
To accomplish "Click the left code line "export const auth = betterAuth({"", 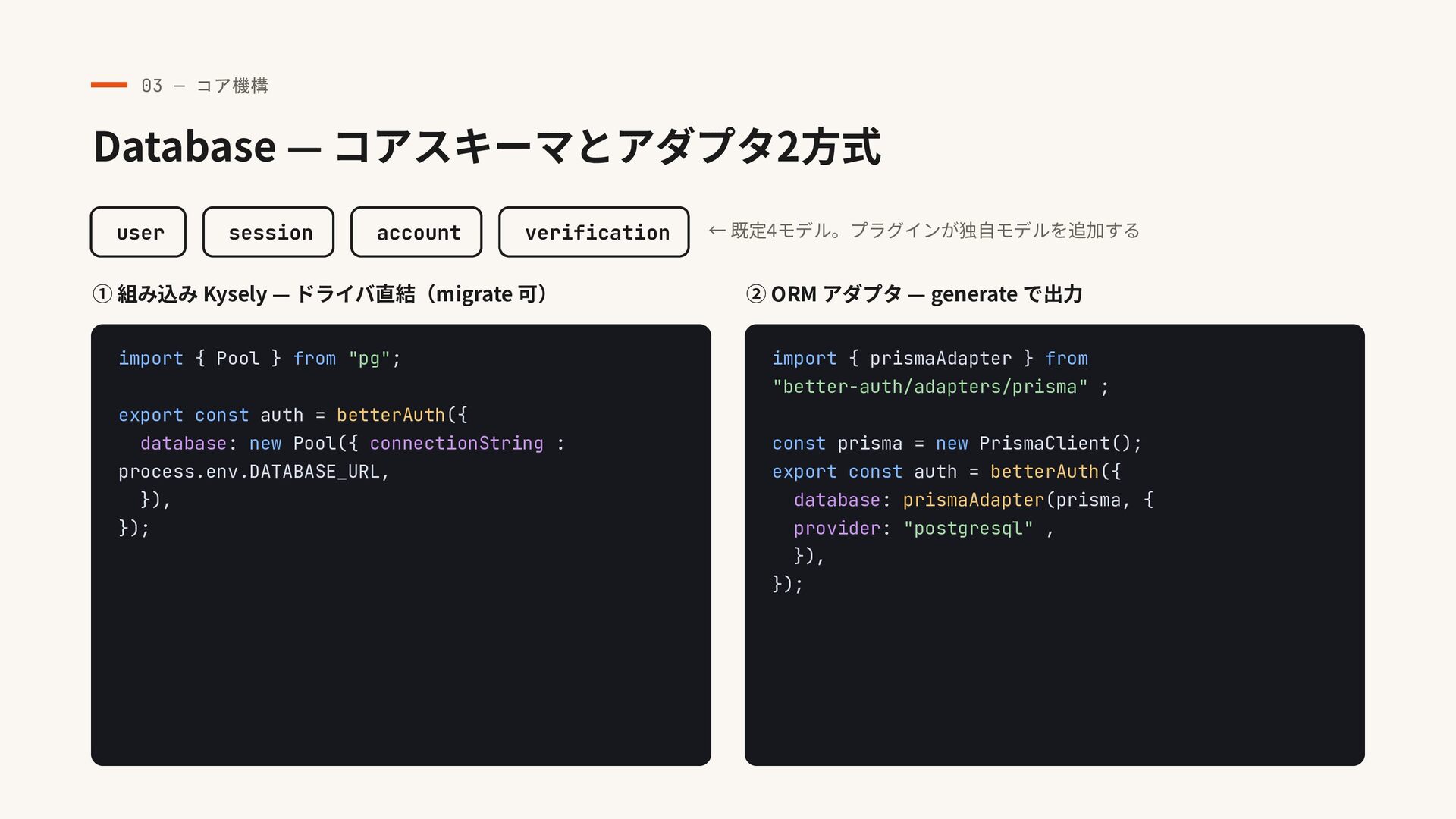I will pos(293,416).
